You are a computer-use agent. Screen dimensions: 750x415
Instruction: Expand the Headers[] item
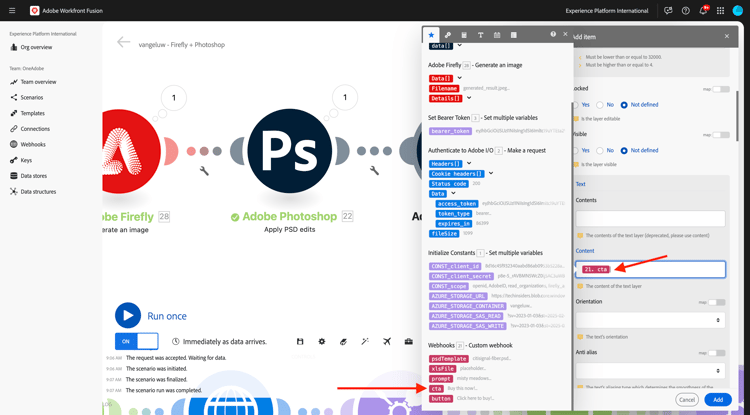[469, 164]
